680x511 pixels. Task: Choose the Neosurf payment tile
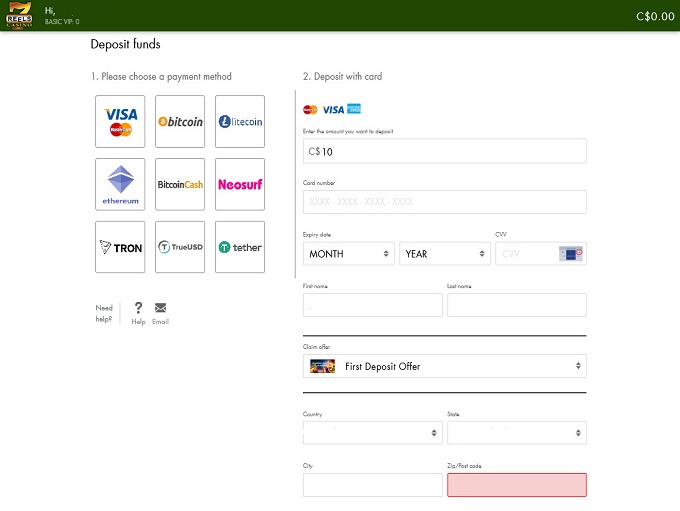point(240,184)
